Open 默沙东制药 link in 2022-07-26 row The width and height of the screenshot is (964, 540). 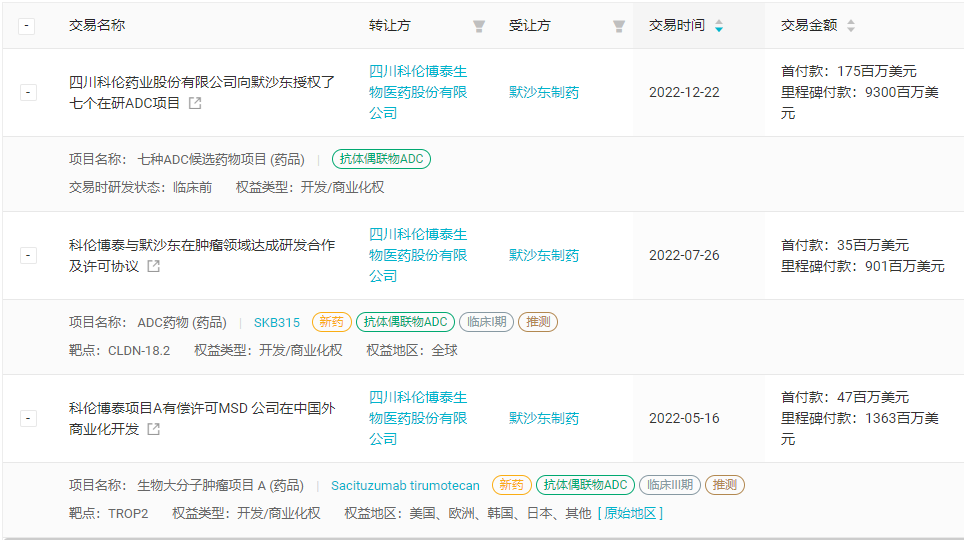point(544,255)
